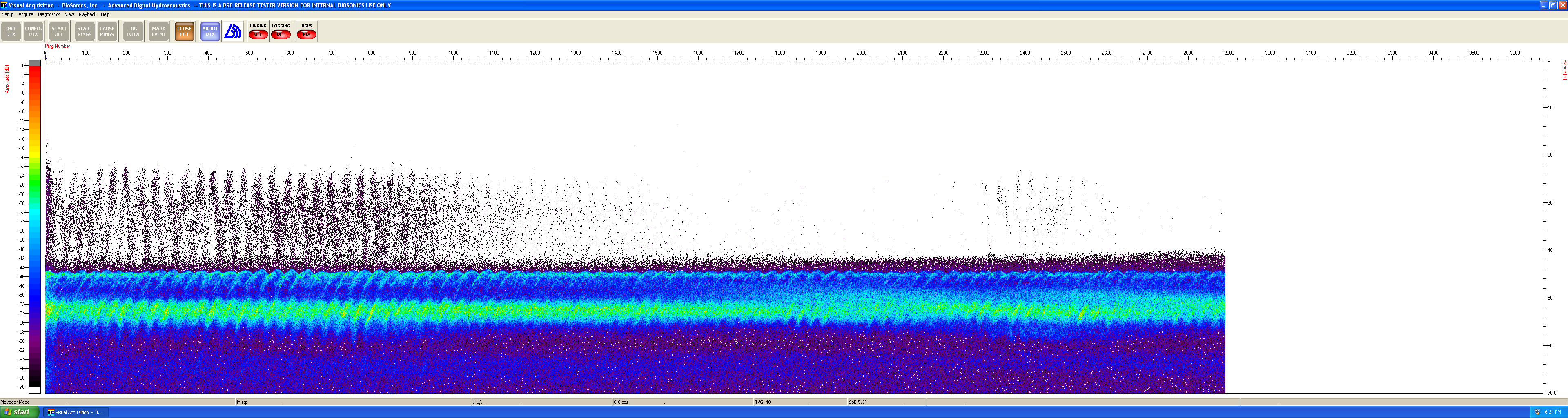This screenshot has width=1568, height=418.
Task: Click the START PINGS button
Action: point(85,32)
